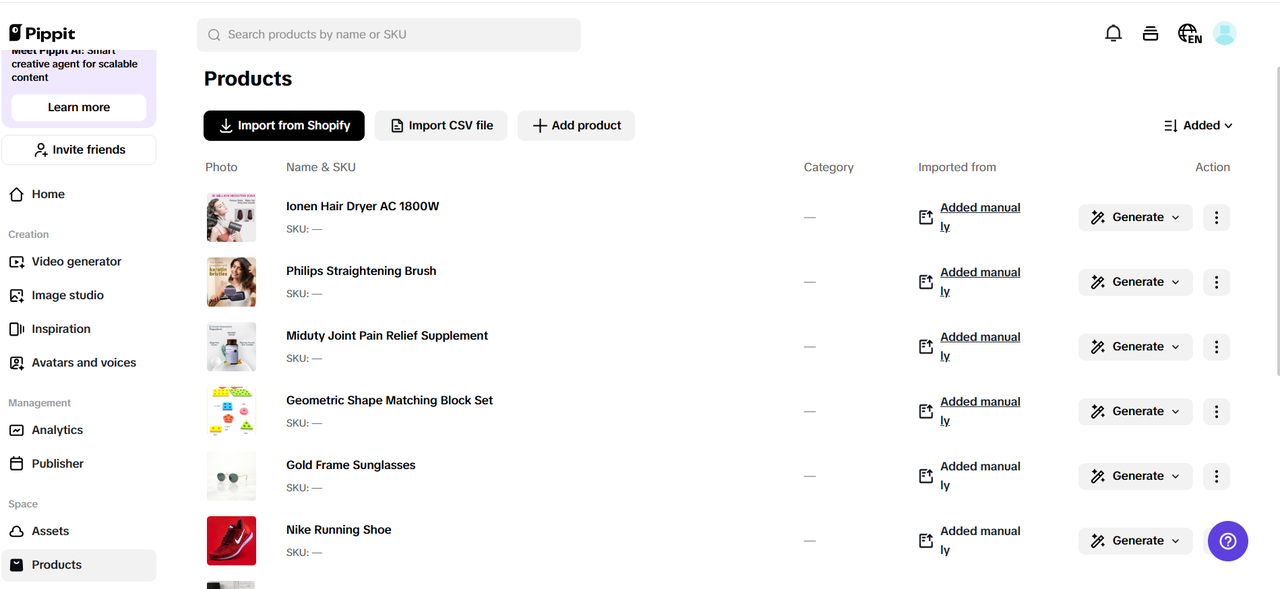Expand Generate options for Ionen Hair Dryer
Image resolution: width=1280 pixels, height=589 pixels.
[x=1175, y=217]
